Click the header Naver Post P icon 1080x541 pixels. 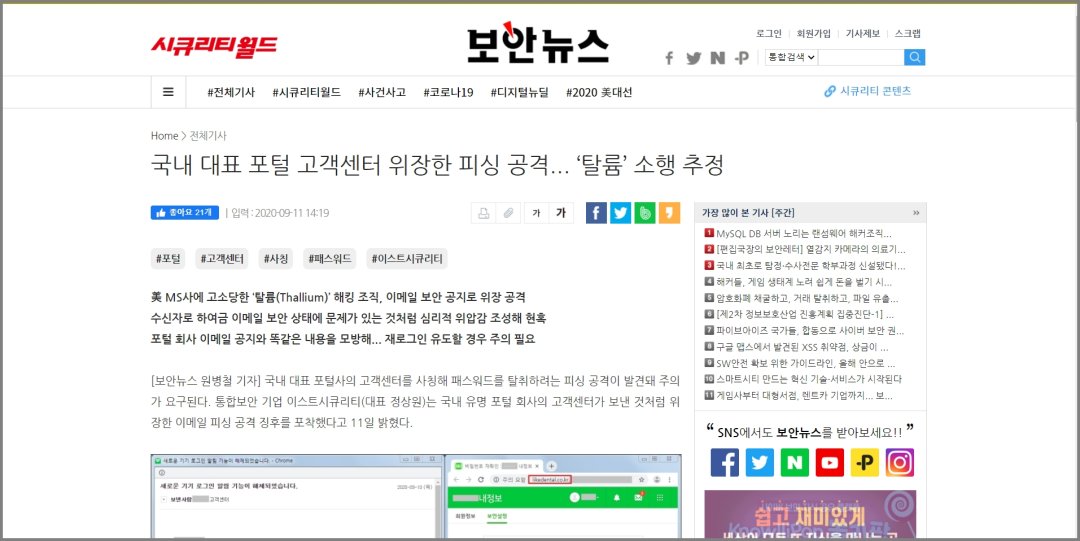742,58
